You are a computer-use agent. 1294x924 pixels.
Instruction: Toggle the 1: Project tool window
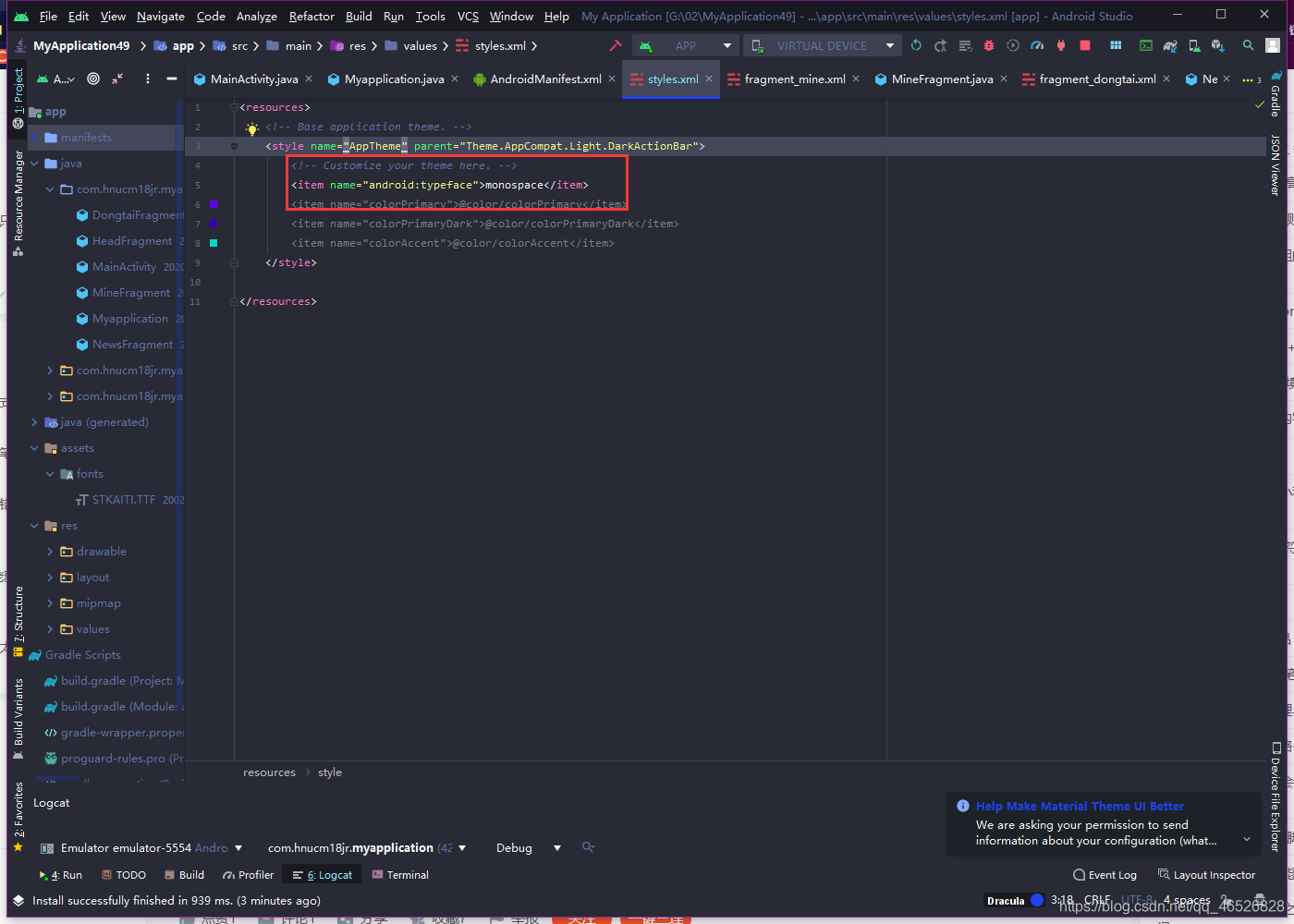pos(18,97)
